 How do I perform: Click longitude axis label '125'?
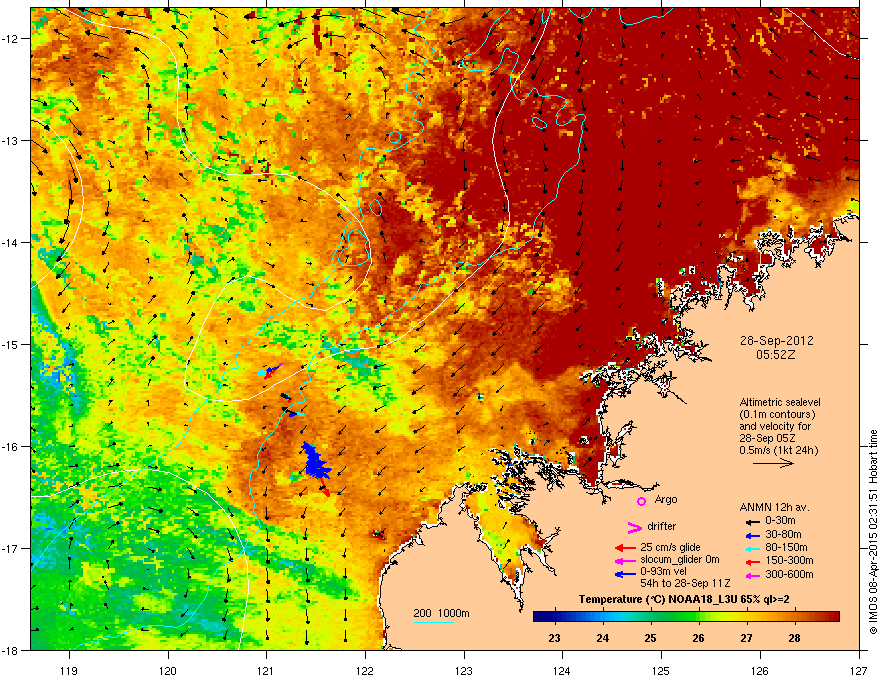tap(661, 670)
